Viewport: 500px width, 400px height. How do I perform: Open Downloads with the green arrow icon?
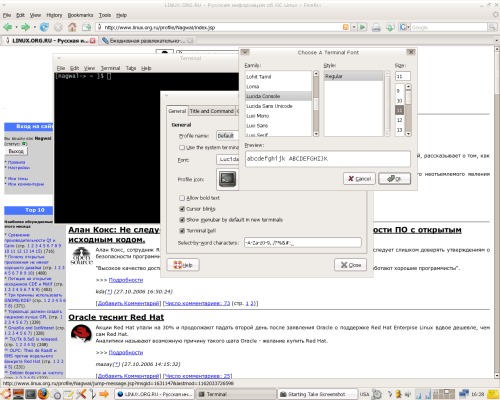pos(390,27)
